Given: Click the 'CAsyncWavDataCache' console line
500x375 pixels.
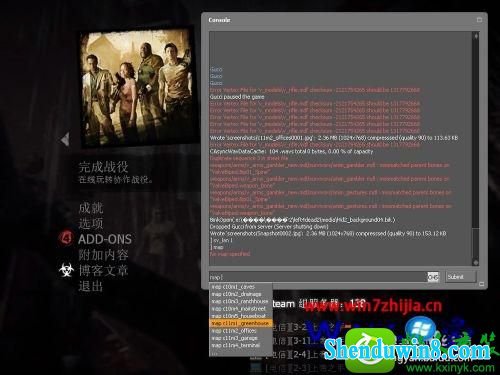Looking at the screenshot, I should (291, 151).
